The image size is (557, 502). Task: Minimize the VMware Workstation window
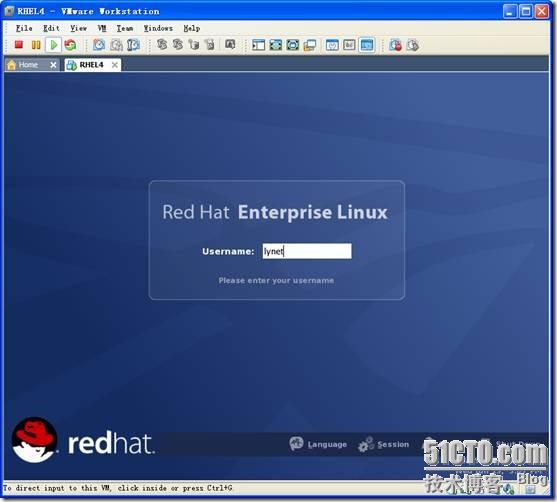point(510,11)
